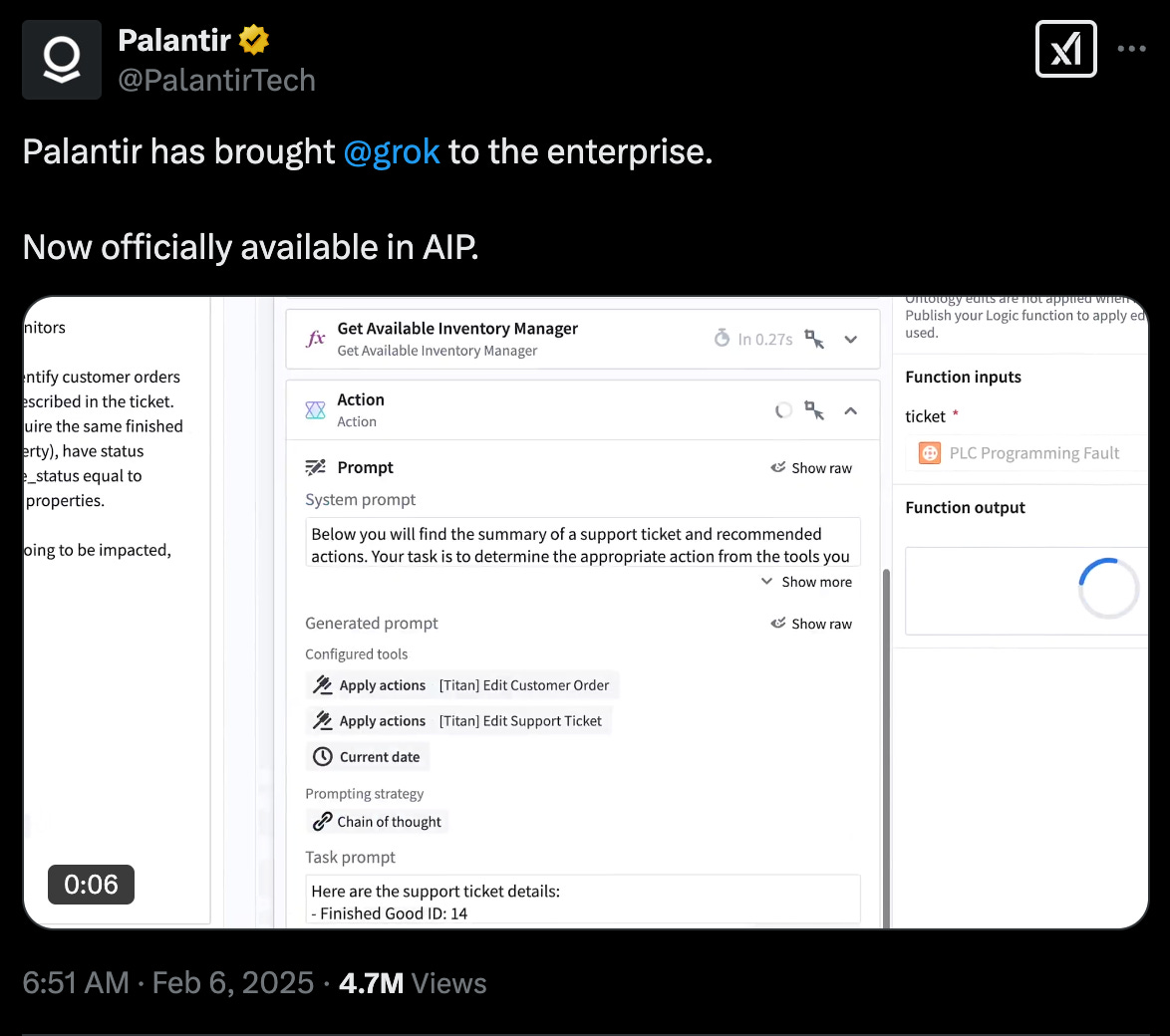Click the Function output loading box
This screenshot has width=1170, height=1036.
tap(1026, 591)
